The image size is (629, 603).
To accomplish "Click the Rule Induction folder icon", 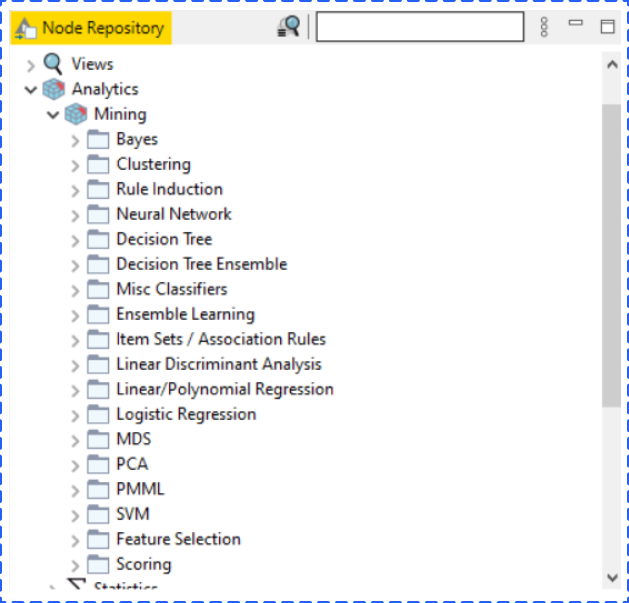I will (98, 189).
